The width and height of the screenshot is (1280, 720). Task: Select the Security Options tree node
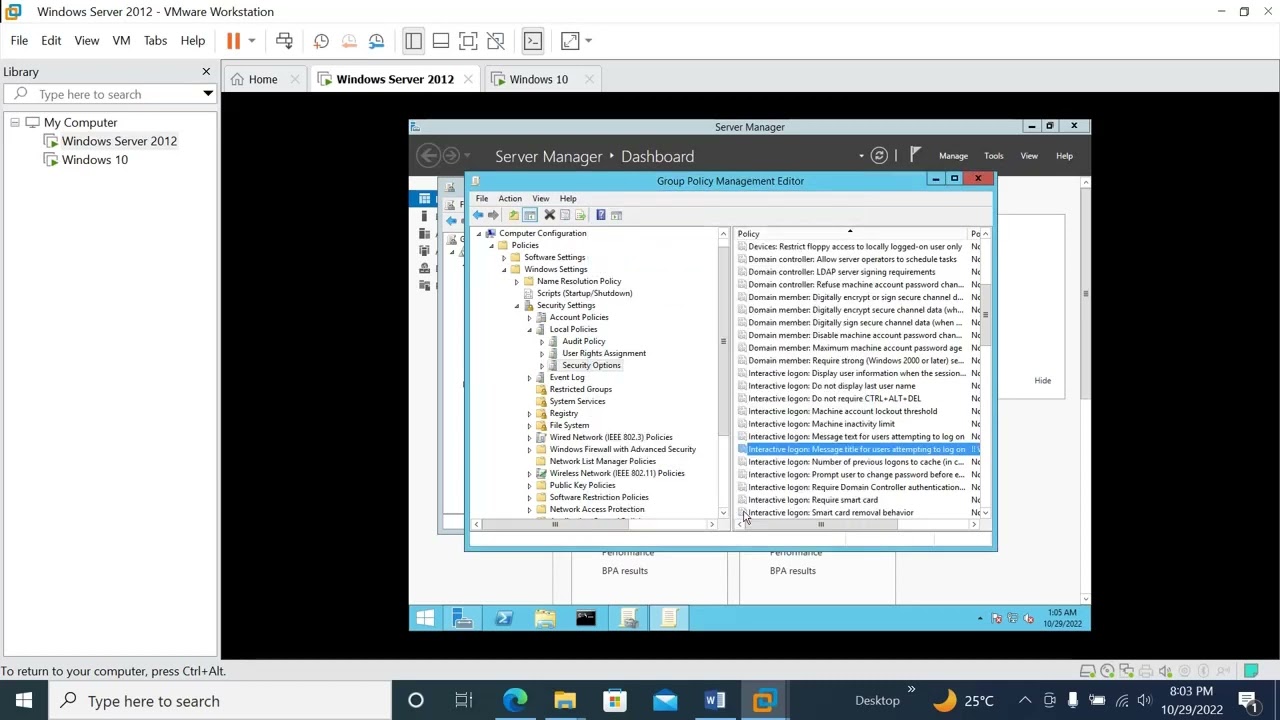[591, 365]
